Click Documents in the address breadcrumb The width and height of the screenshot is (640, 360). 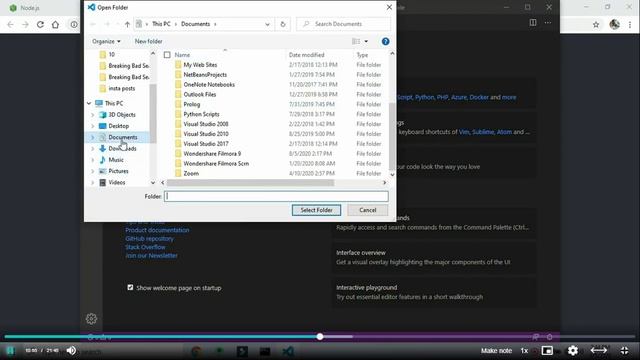196,24
